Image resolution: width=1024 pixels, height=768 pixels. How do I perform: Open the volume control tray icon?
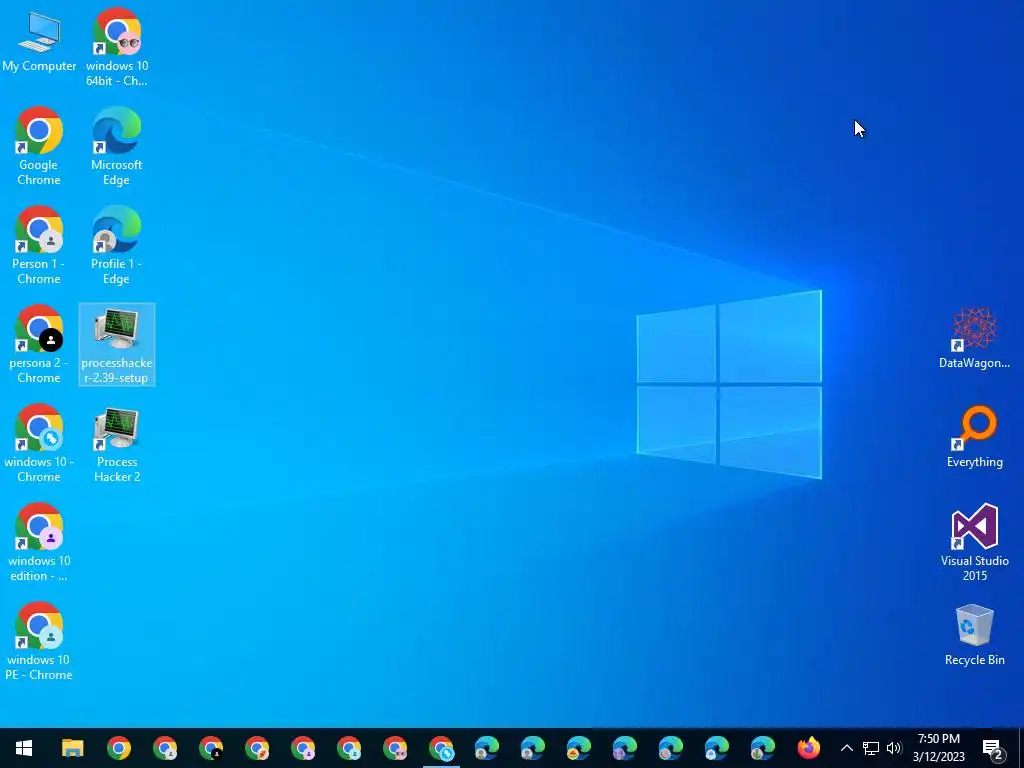click(894, 748)
